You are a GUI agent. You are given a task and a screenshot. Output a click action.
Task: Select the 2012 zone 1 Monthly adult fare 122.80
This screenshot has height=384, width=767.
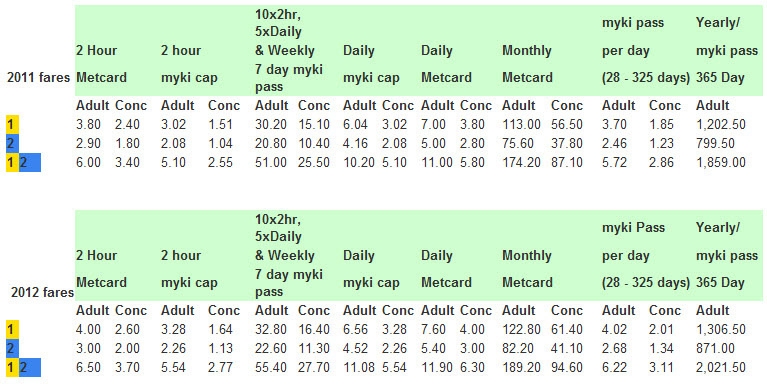pyautogui.click(x=521, y=330)
